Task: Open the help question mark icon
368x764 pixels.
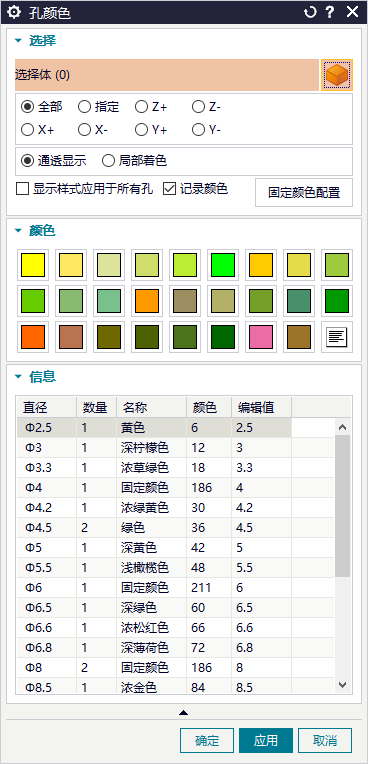Action: pyautogui.click(x=330, y=12)
